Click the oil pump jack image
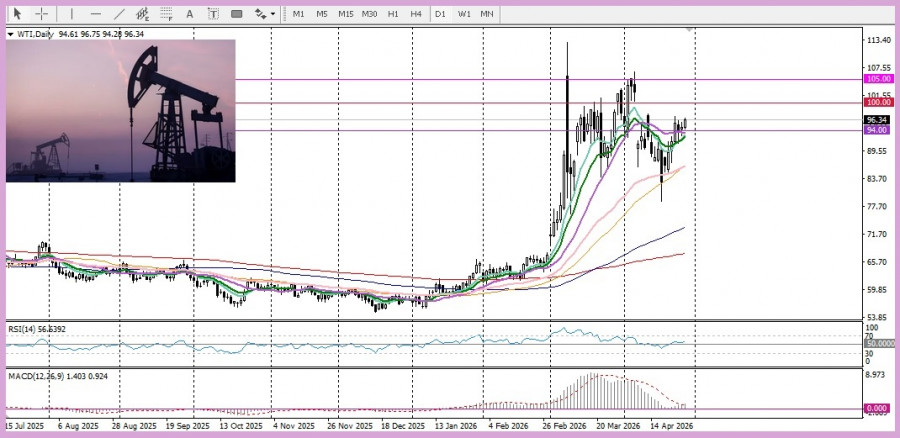Viewport: 900px width, 438px height. [x=120, y=110]
